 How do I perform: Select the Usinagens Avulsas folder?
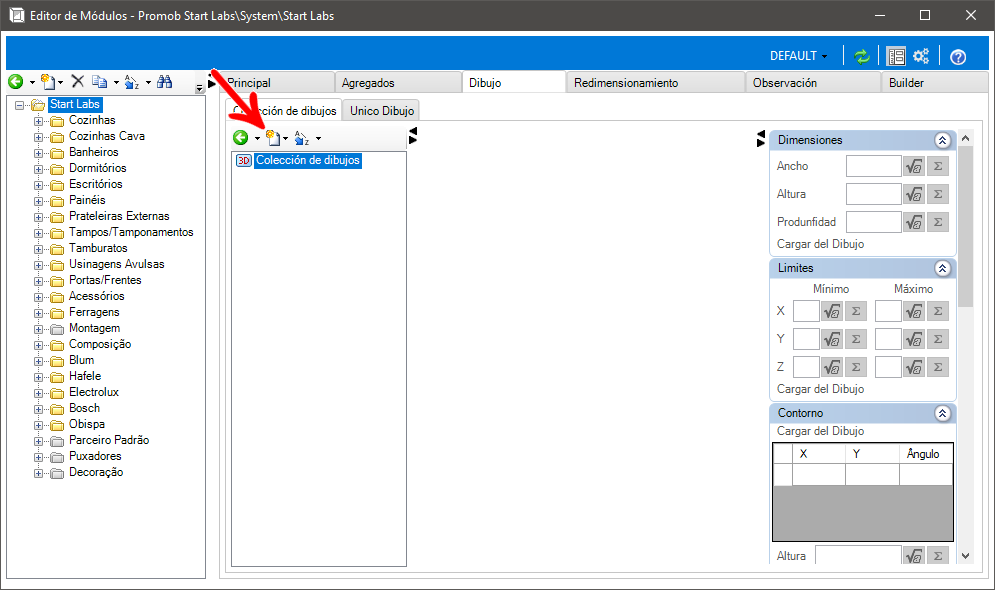pos(116,265)
